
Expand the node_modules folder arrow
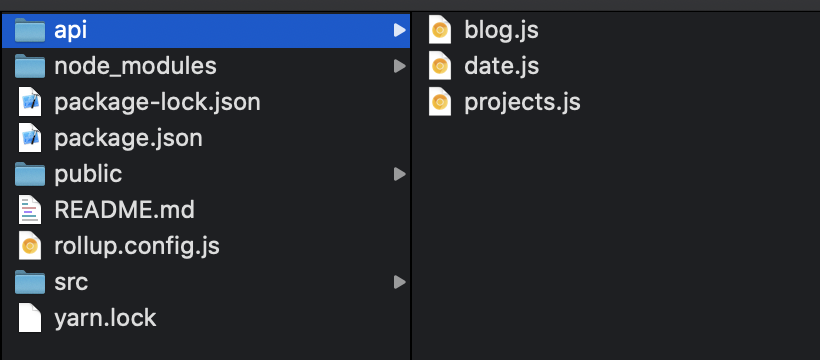point(400,66)
